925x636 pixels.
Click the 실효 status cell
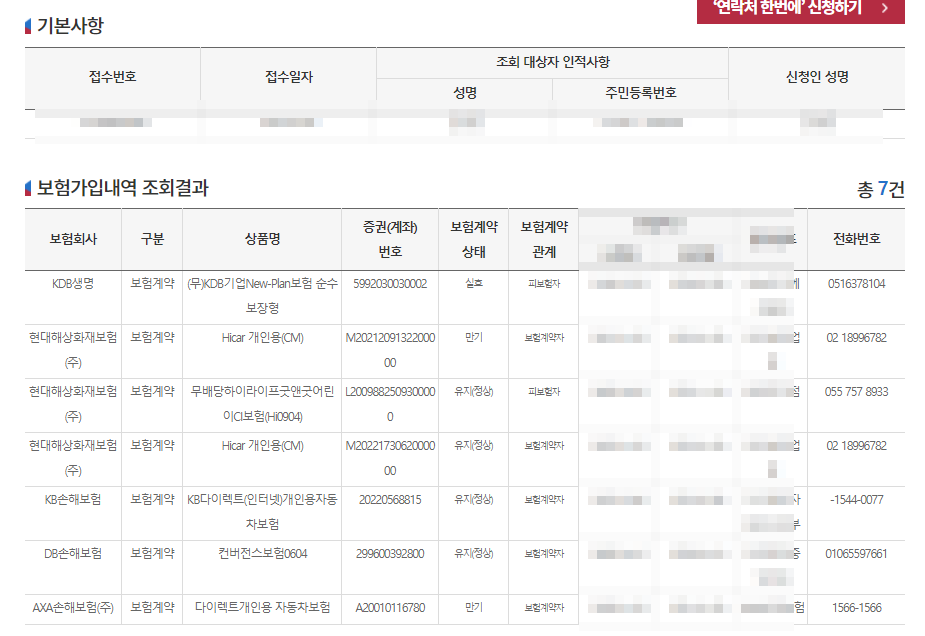pos(474,284)
